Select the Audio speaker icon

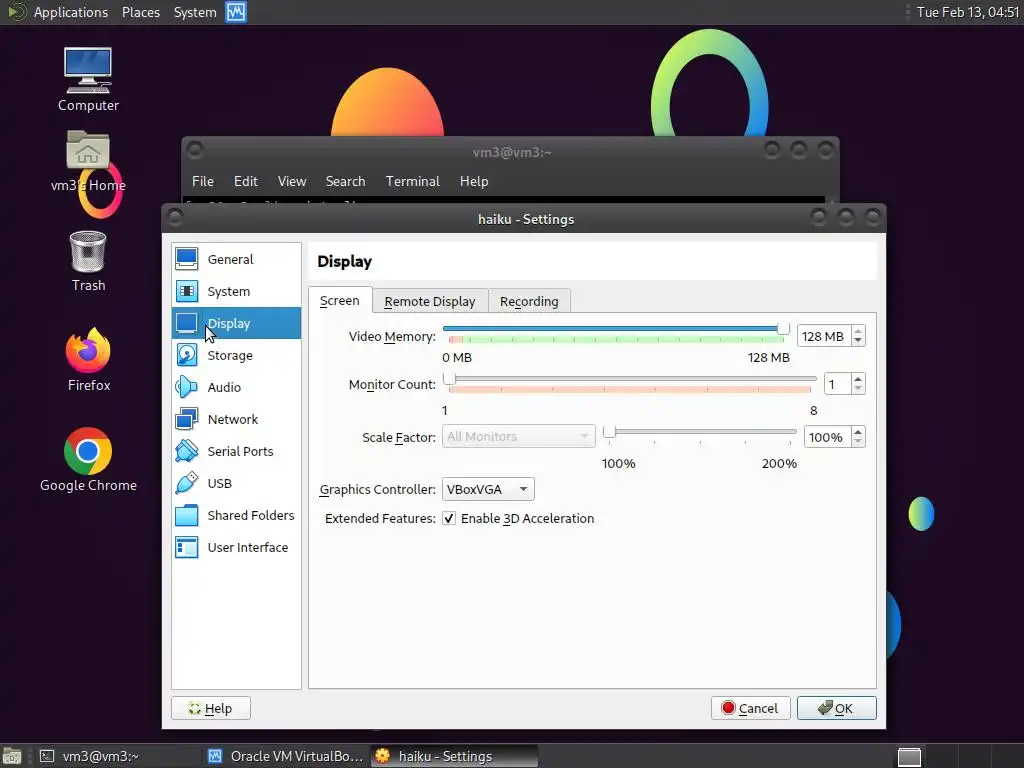pyautogui.click(x=187, y=387)
